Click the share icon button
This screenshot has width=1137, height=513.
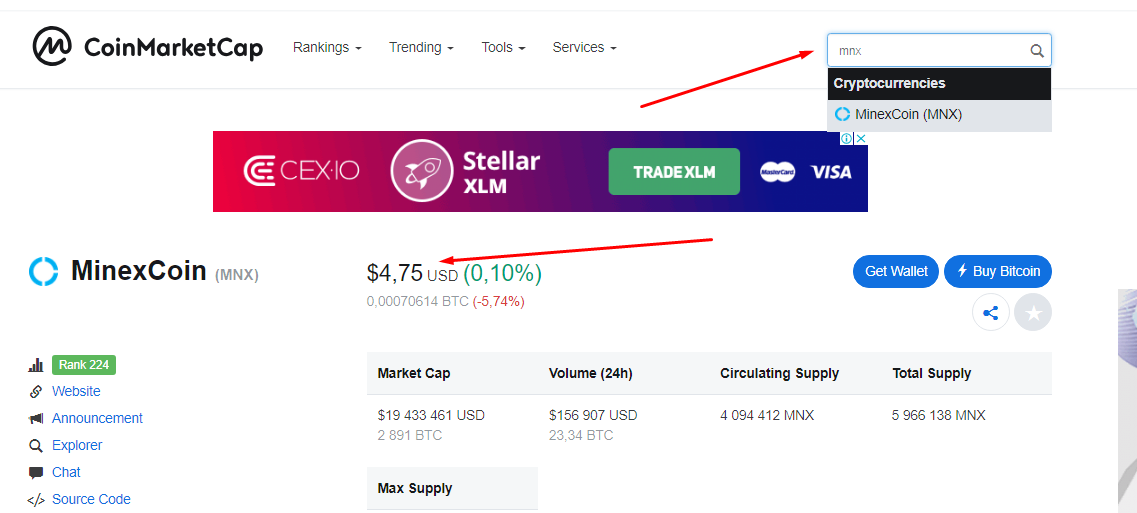click(991, 313)
